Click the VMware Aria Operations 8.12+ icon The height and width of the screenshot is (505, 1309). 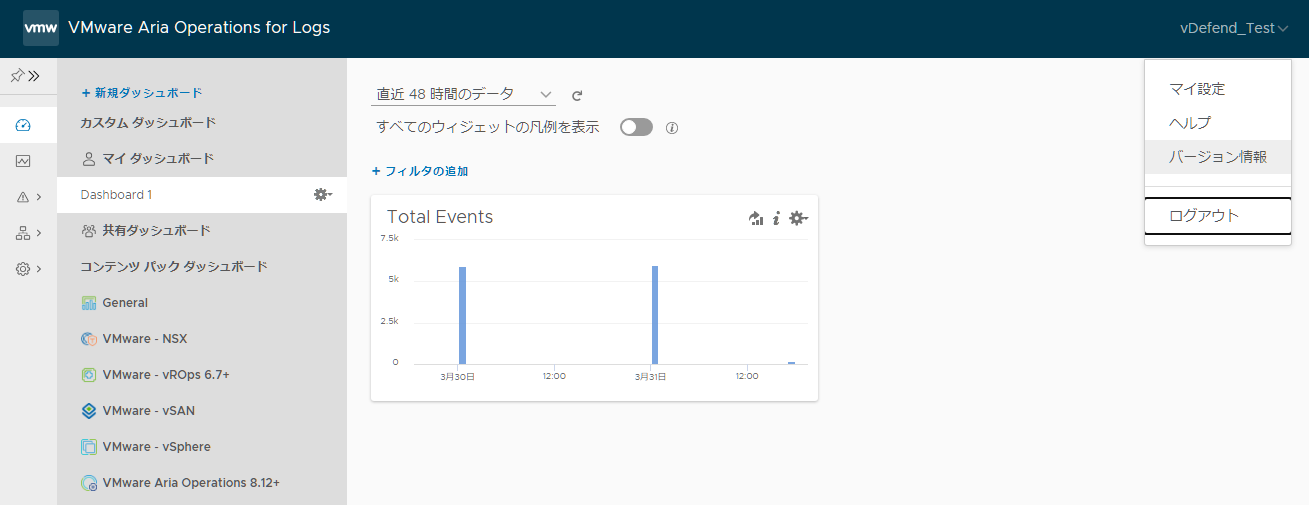pos(89,483)
